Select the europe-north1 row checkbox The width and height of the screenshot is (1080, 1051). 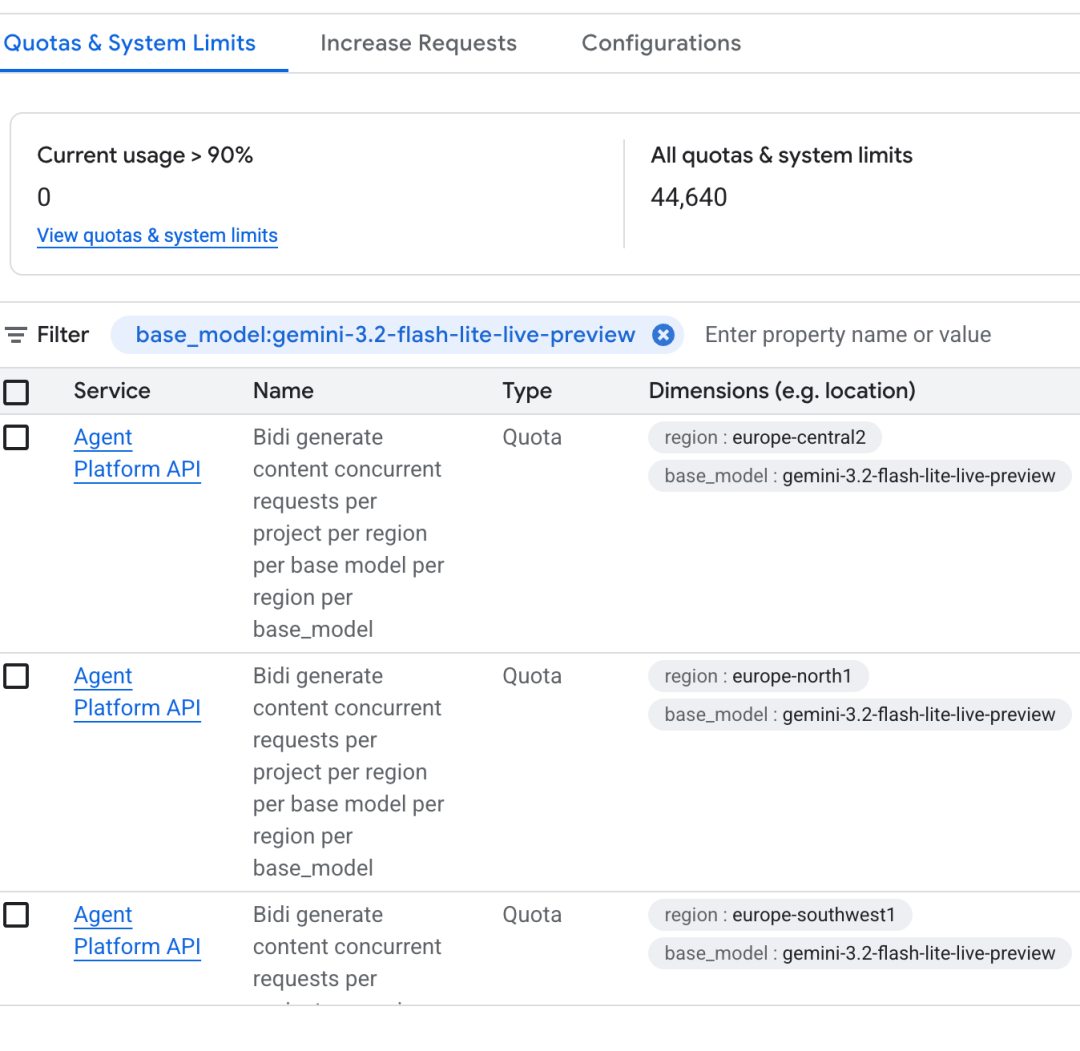[17, 676]
